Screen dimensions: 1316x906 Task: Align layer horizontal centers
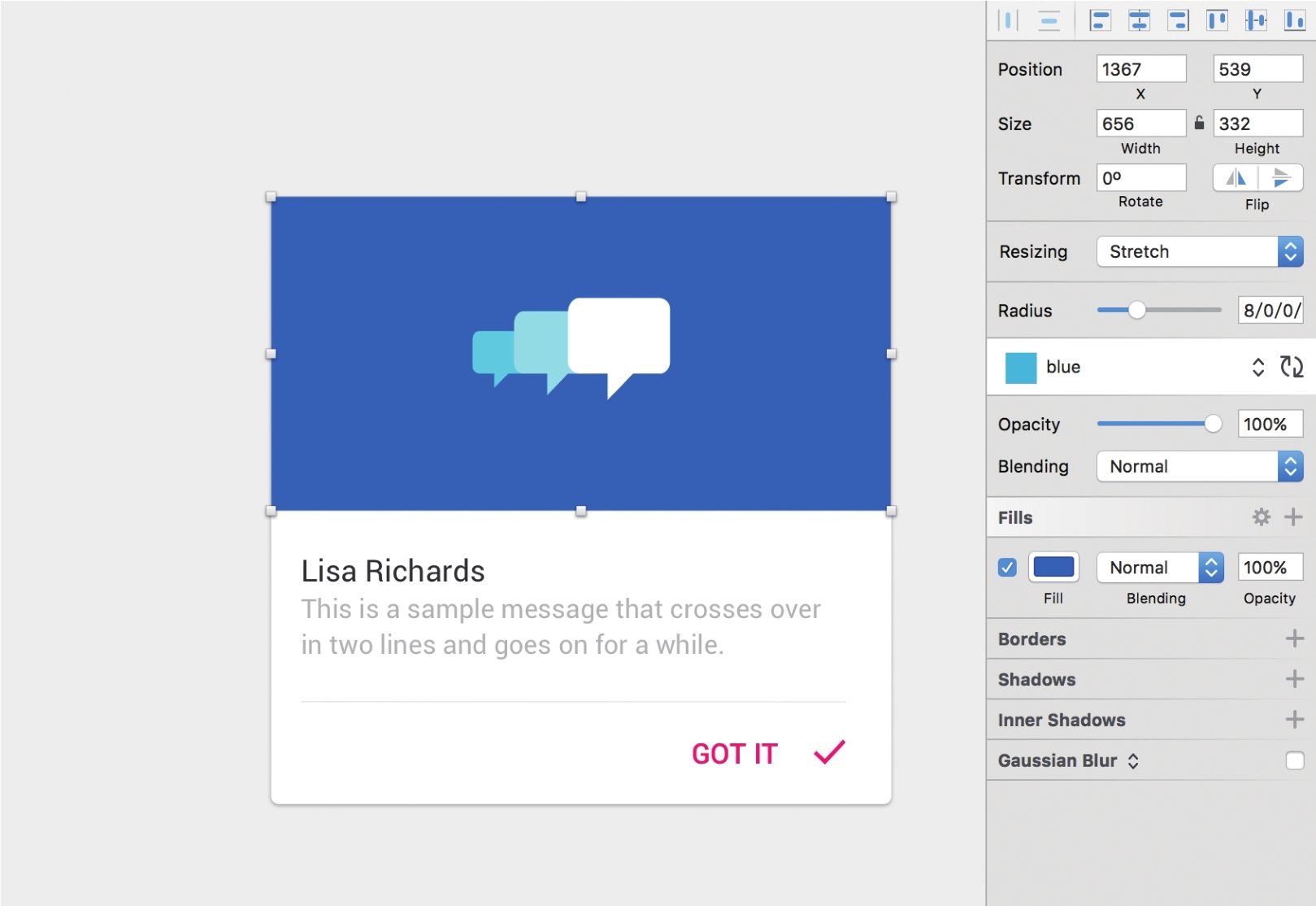(1139, 20)
